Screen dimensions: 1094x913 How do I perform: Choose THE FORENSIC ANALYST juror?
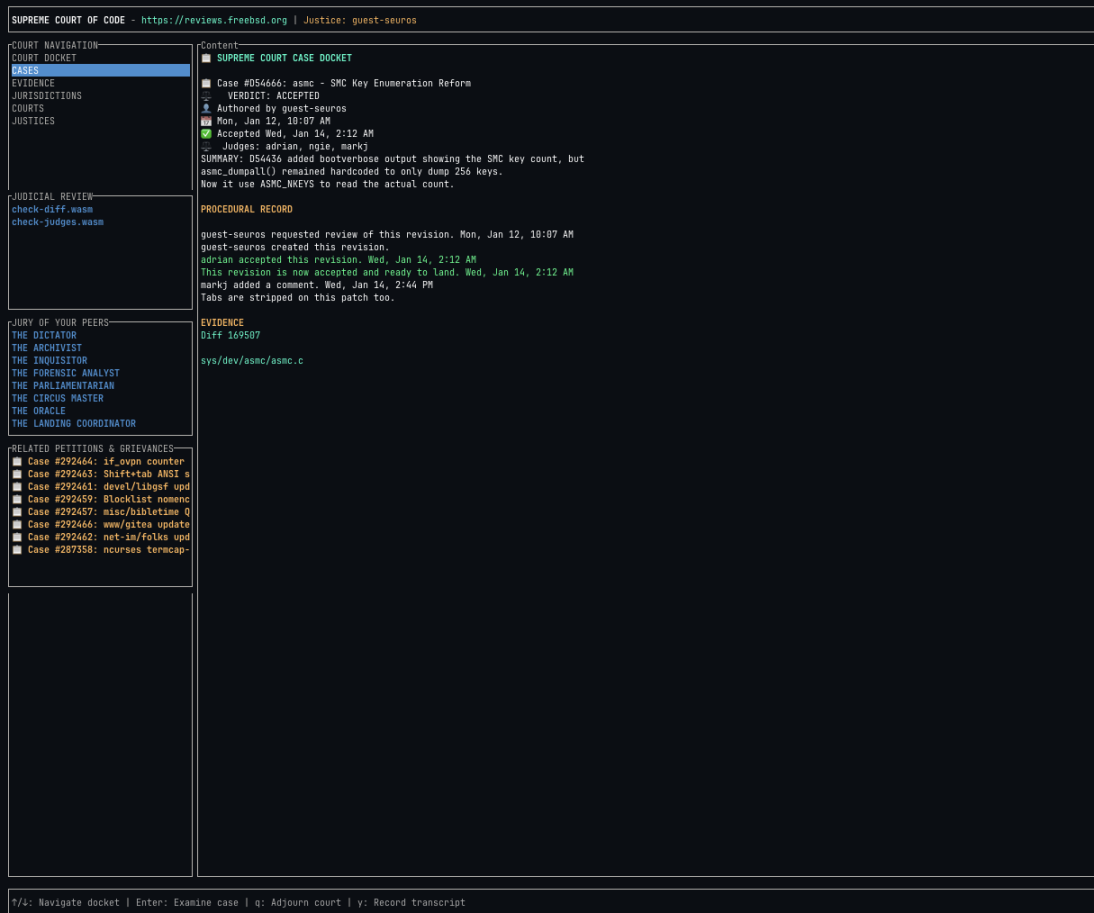pos(65,373)
